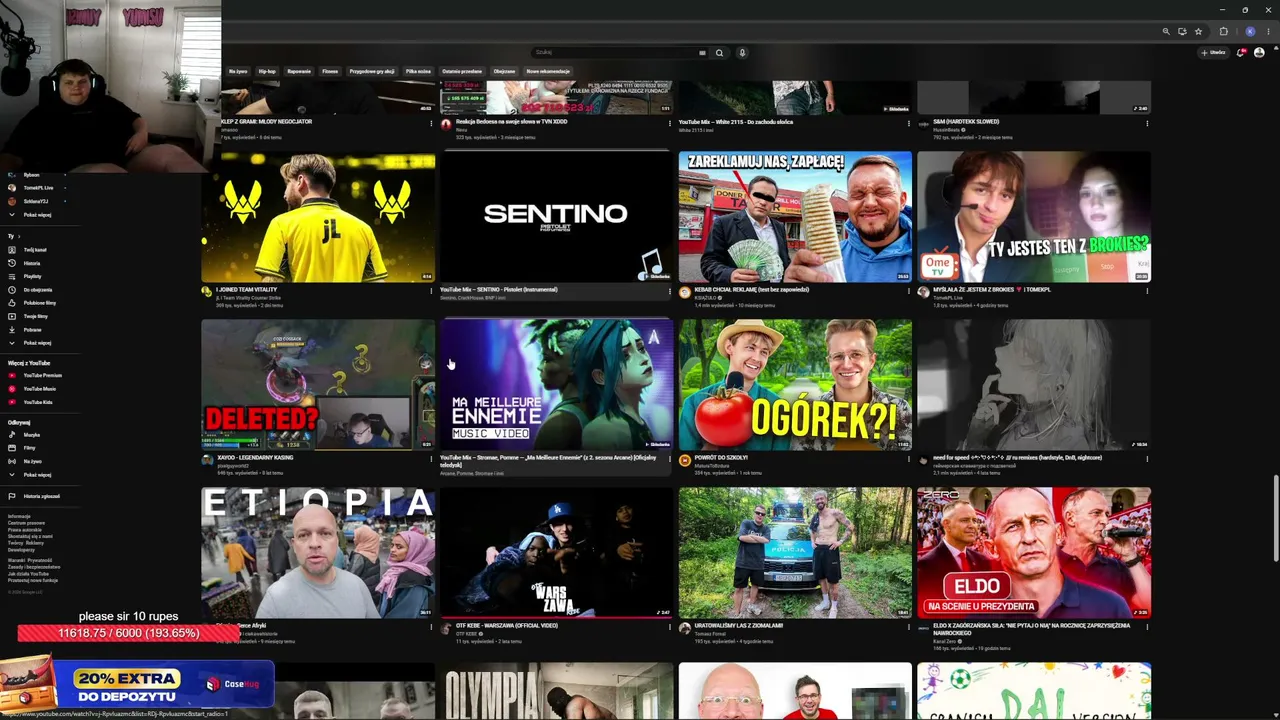The image size is (1280, 720).
Task: Play the police car forest video thumbnail
Action: 795,552
